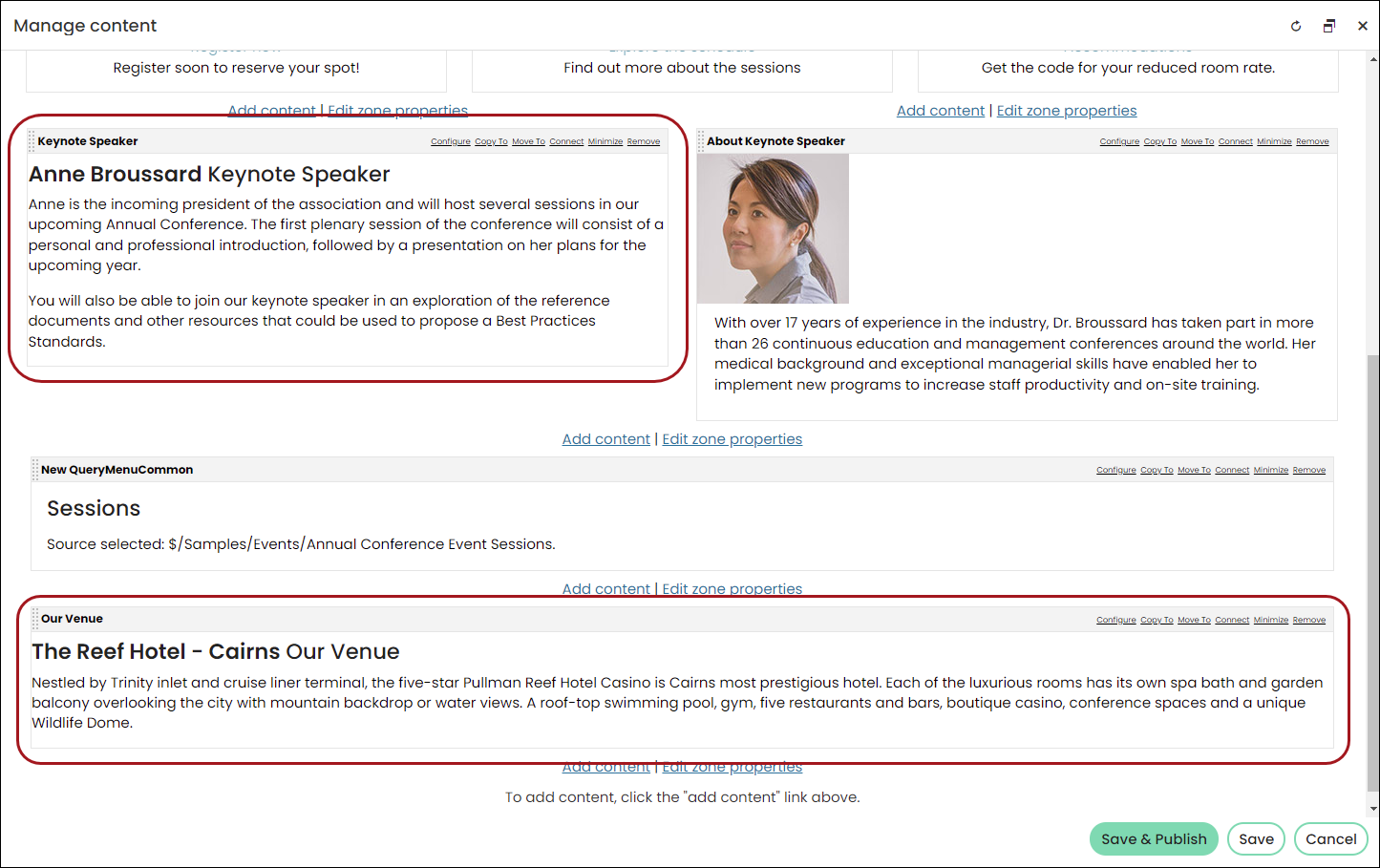Click the Source selected path text
This screenshot has width=1380, height=868.
301,544
